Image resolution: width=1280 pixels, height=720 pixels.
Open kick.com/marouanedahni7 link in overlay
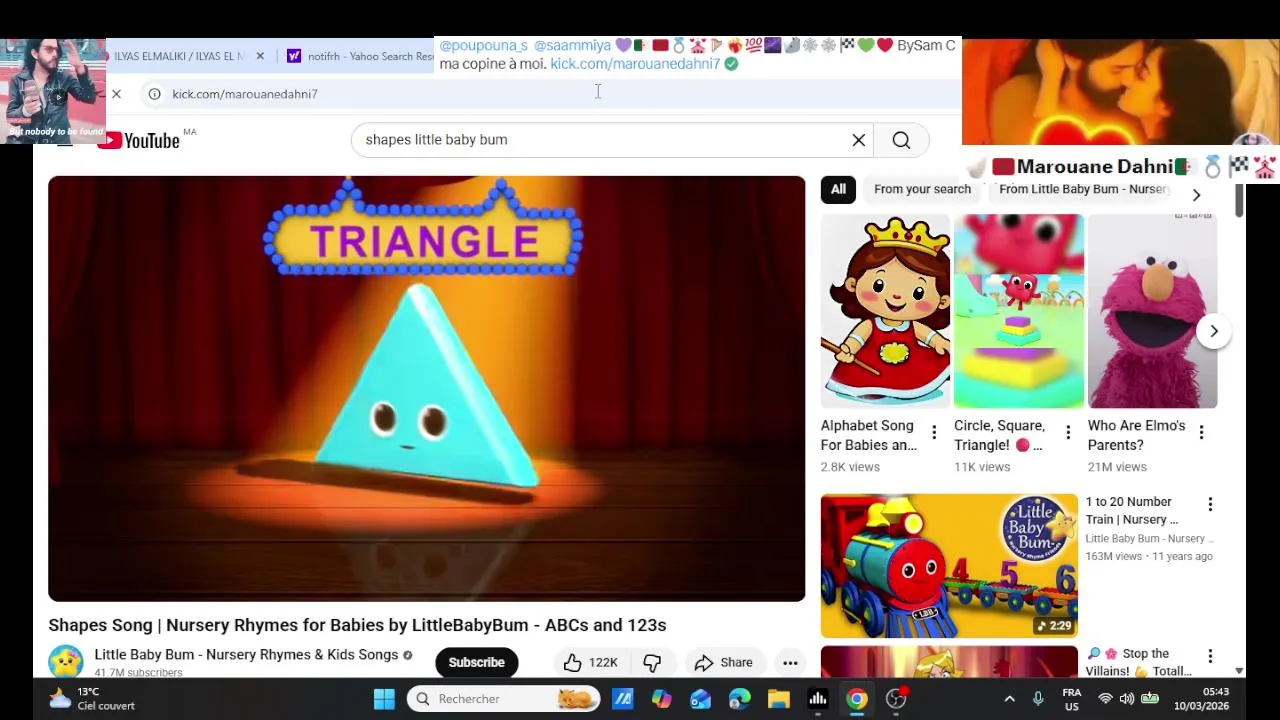(x=635, y=63)
